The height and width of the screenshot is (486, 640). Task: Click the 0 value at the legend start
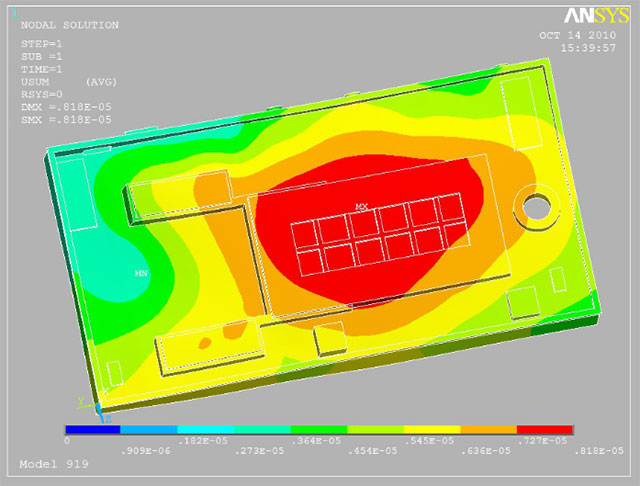(67, 440)
